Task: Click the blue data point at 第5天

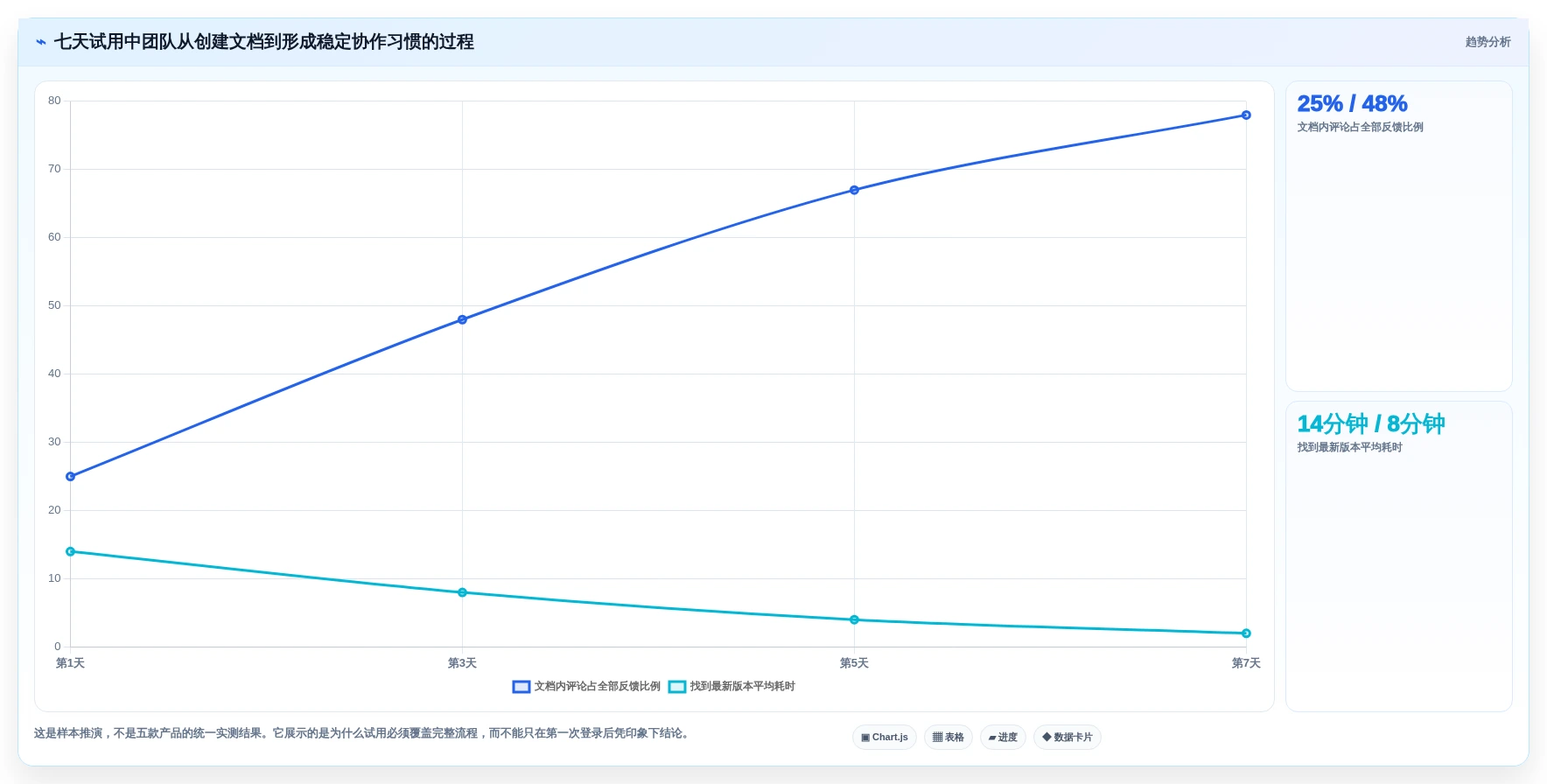Action: [x=855, y=190]
